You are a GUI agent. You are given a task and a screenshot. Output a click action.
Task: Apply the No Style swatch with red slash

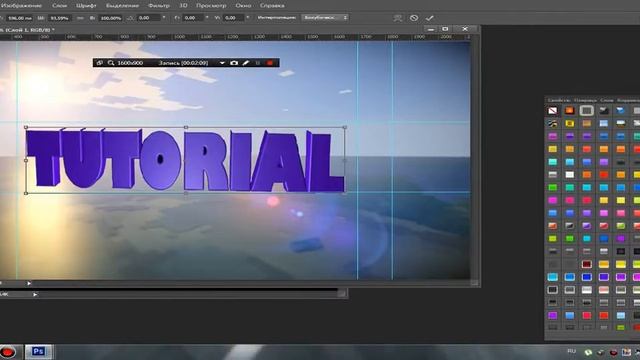coord(552,111)
